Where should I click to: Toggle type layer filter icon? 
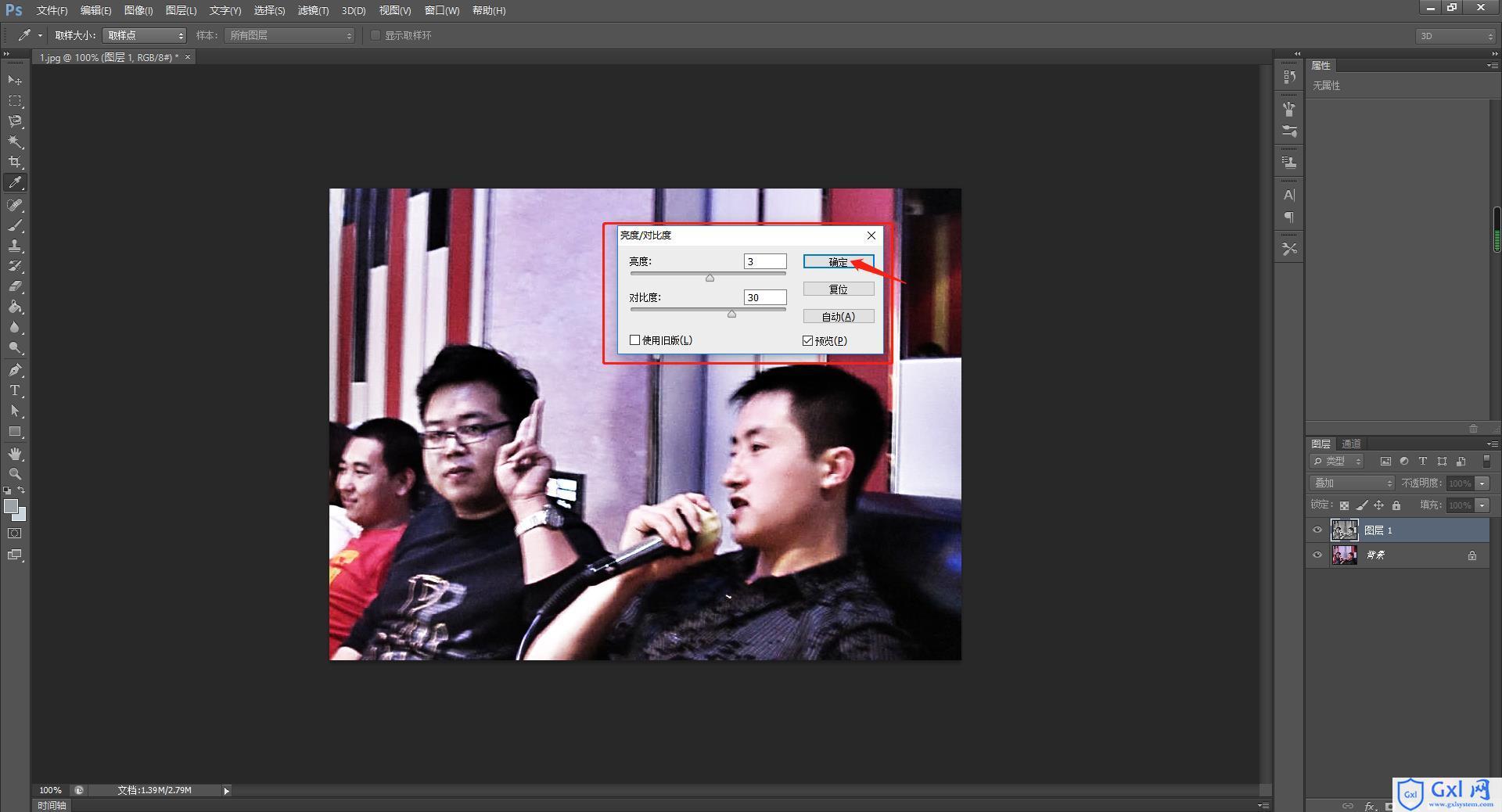[x=1423, y=462]
